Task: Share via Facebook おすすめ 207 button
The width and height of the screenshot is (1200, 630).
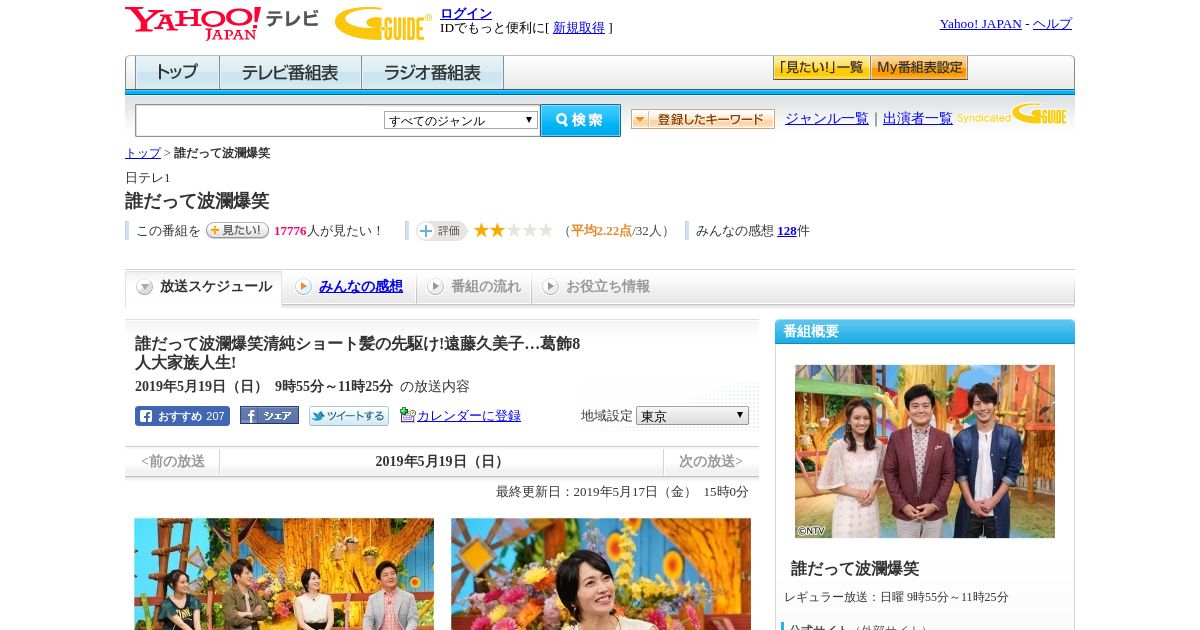Action: click(182, 416)
